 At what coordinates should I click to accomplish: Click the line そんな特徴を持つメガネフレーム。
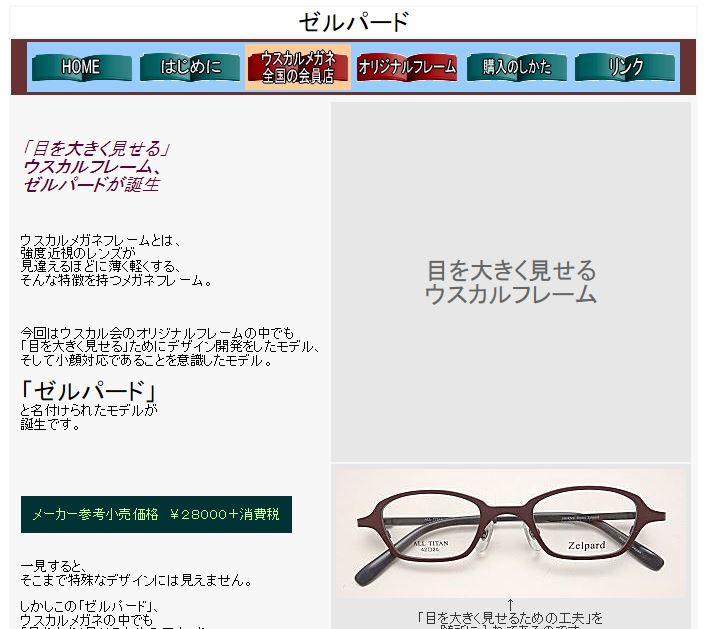coord(116,281)
